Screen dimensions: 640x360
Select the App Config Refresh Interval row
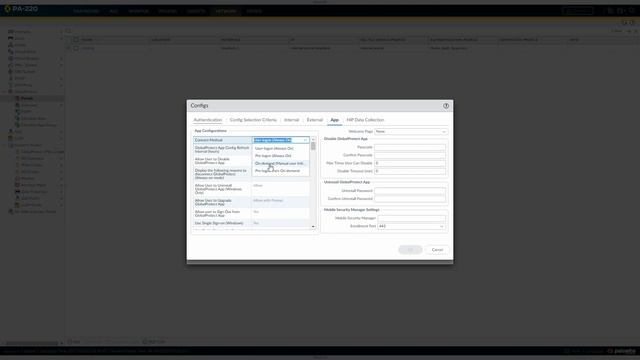tap(251, 149)
